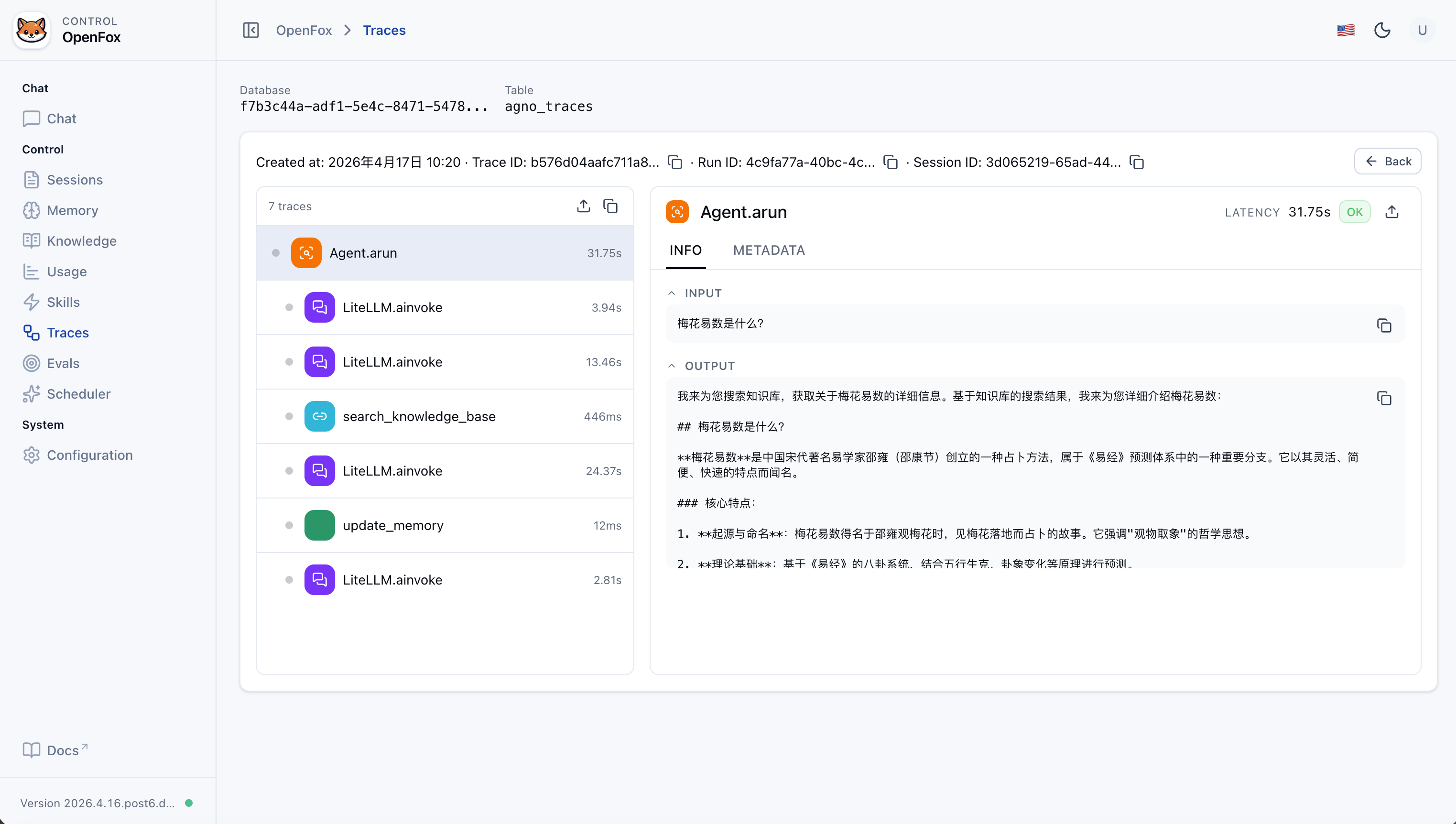Click the OK latency status badge
Image resolution: width=1456 pixels, height=824 pixels.
(1355, 212)
